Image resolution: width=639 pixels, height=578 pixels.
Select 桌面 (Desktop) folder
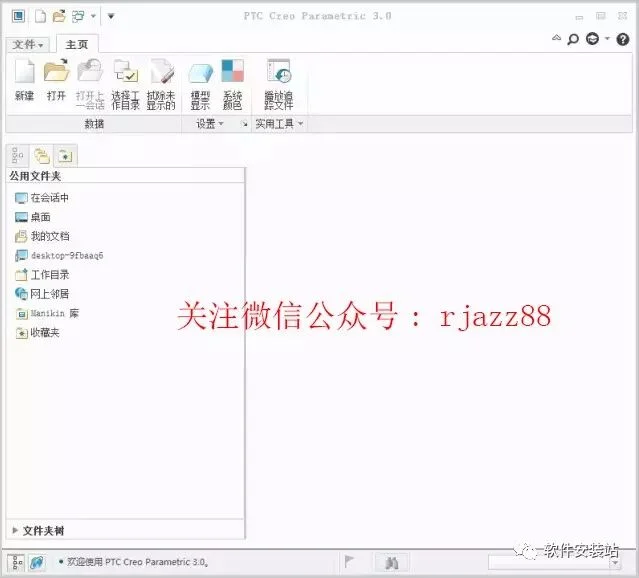pos(33,217)
